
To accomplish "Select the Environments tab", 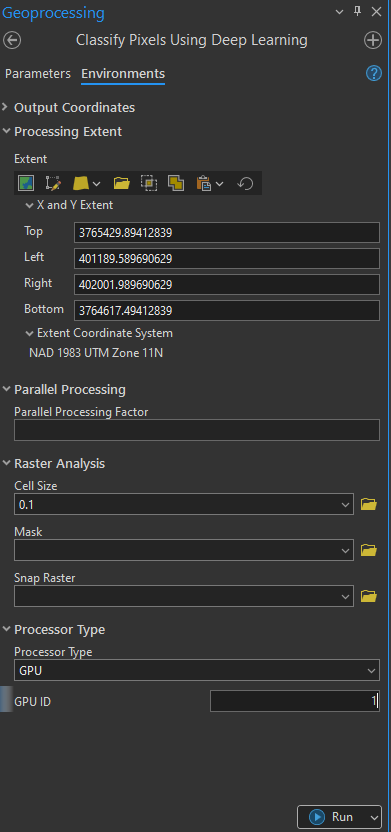I will pos(123,74).
